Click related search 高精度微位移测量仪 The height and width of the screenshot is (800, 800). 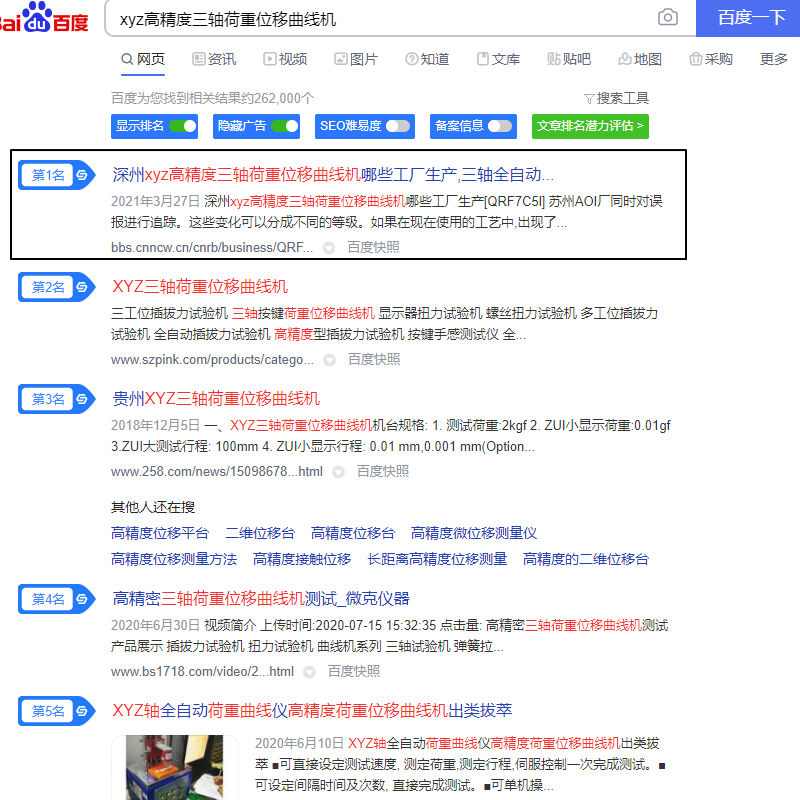click(x=474, y=533)
